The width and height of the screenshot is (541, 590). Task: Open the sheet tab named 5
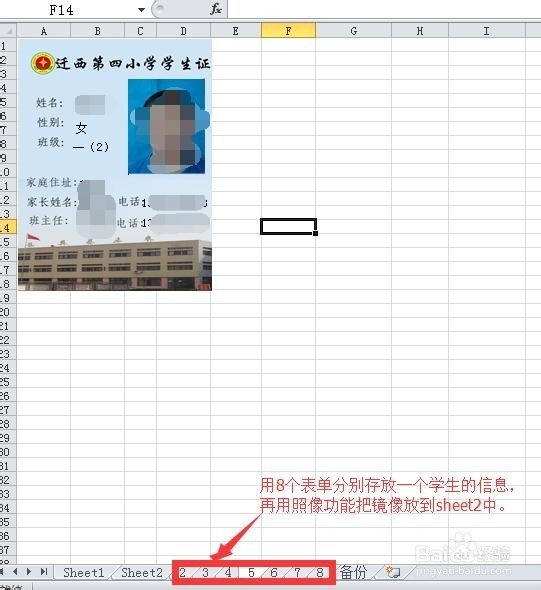pos(251,573)
